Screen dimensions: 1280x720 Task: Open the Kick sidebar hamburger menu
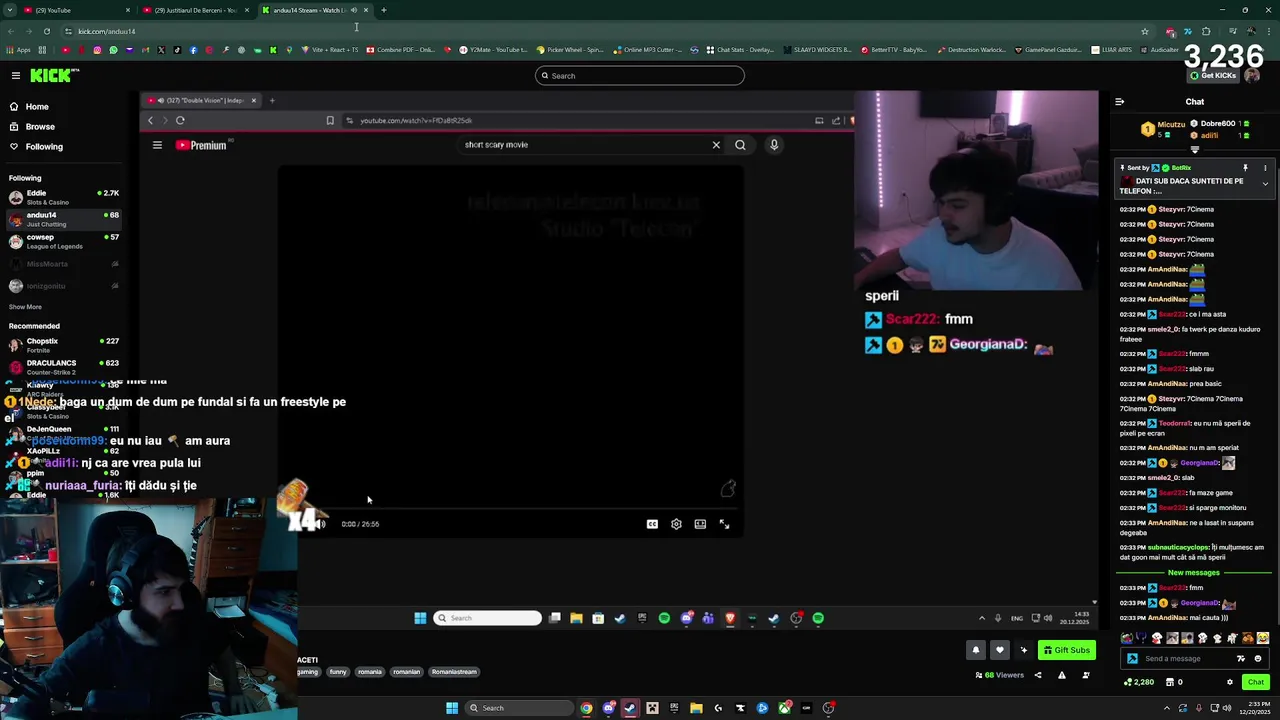(16, 76)
